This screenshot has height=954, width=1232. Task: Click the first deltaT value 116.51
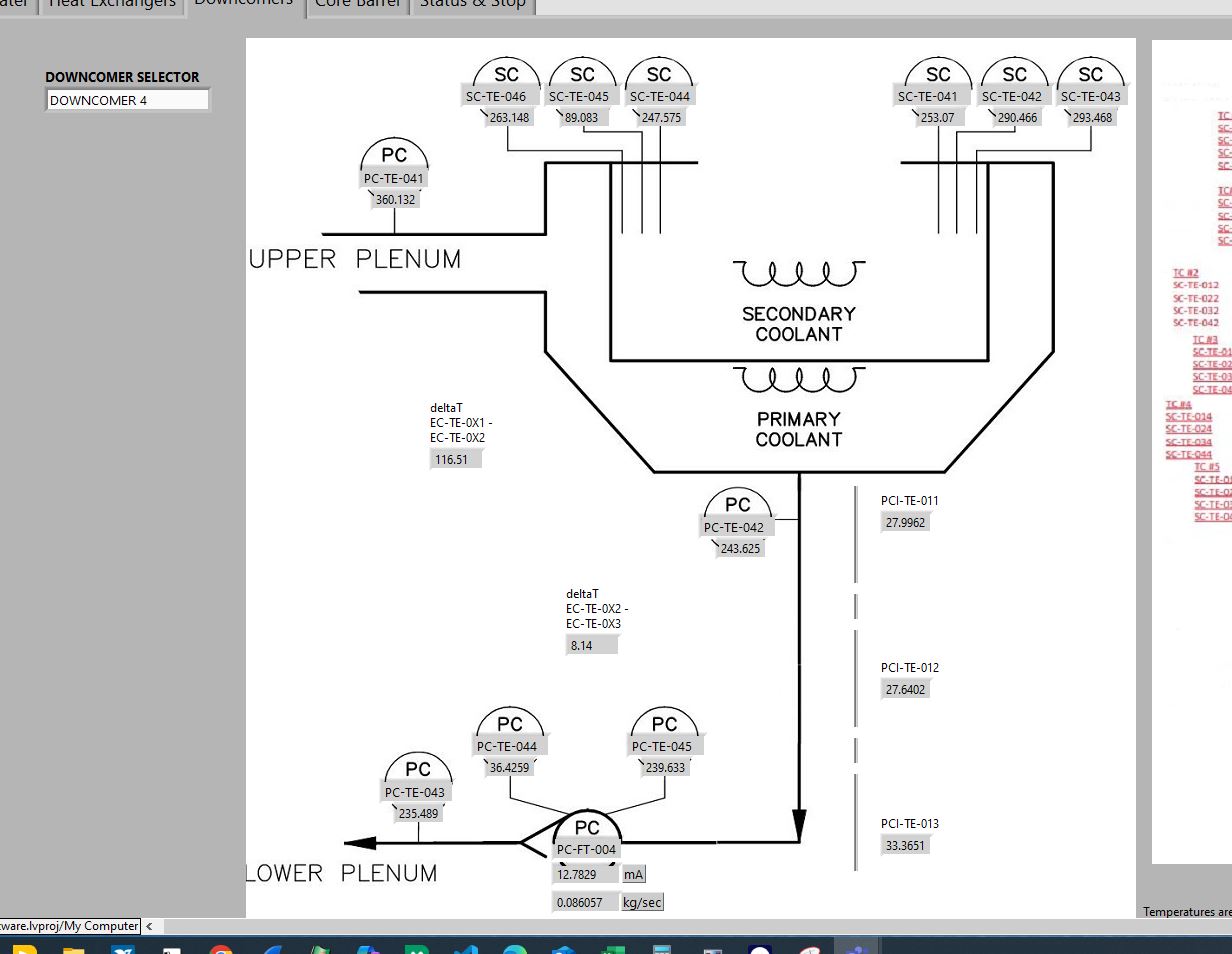pyautogui.click(x=455, y=459)
